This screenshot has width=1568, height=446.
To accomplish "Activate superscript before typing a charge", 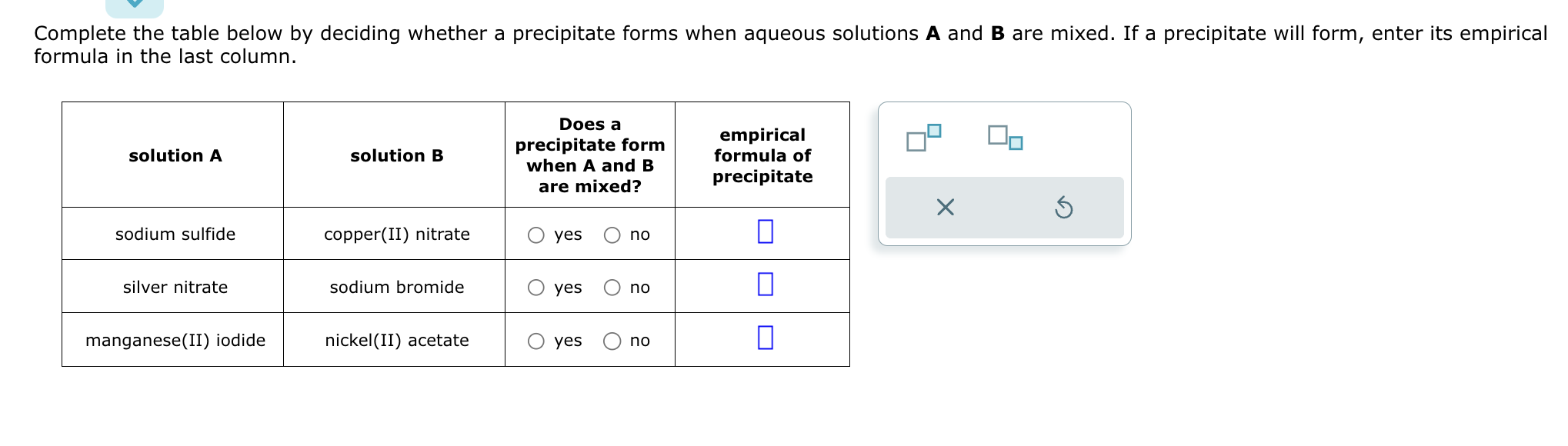I will pos(922,138).
